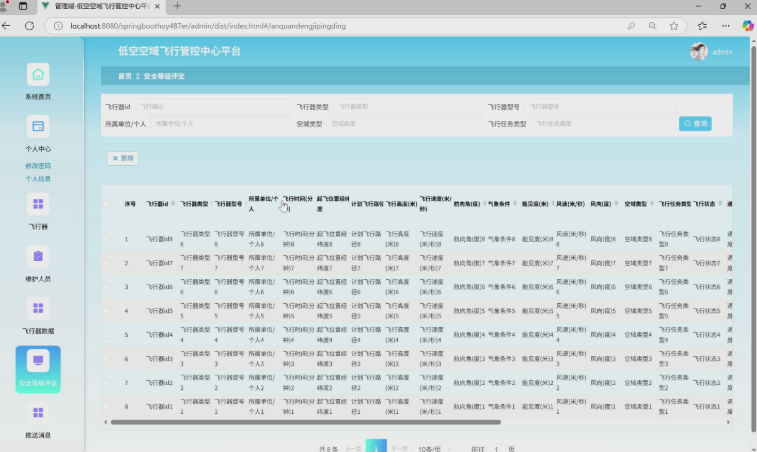Click the 删除 delete button
Viewport: 757px width, 452px height.
pos(123,158)
